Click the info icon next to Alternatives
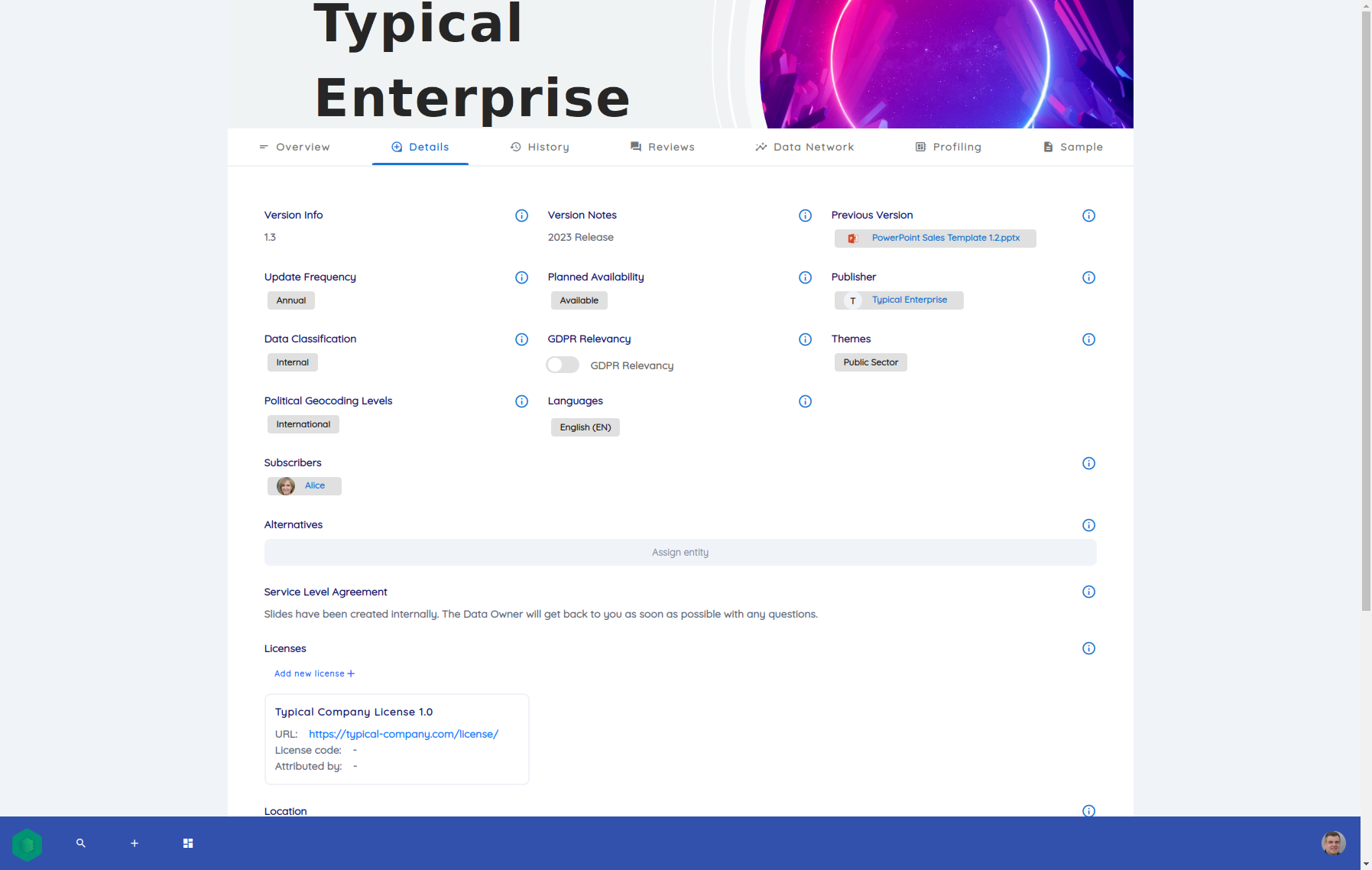The width and height of the screenshot is (1372, 870). click(1088, 525)
